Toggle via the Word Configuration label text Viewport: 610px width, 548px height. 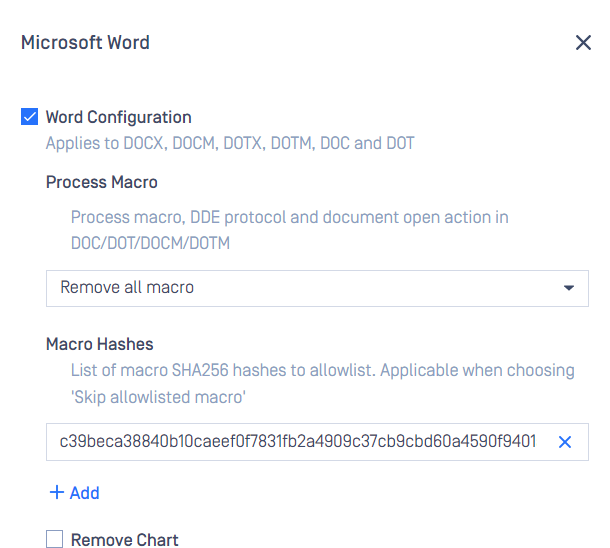click(119, 117)
